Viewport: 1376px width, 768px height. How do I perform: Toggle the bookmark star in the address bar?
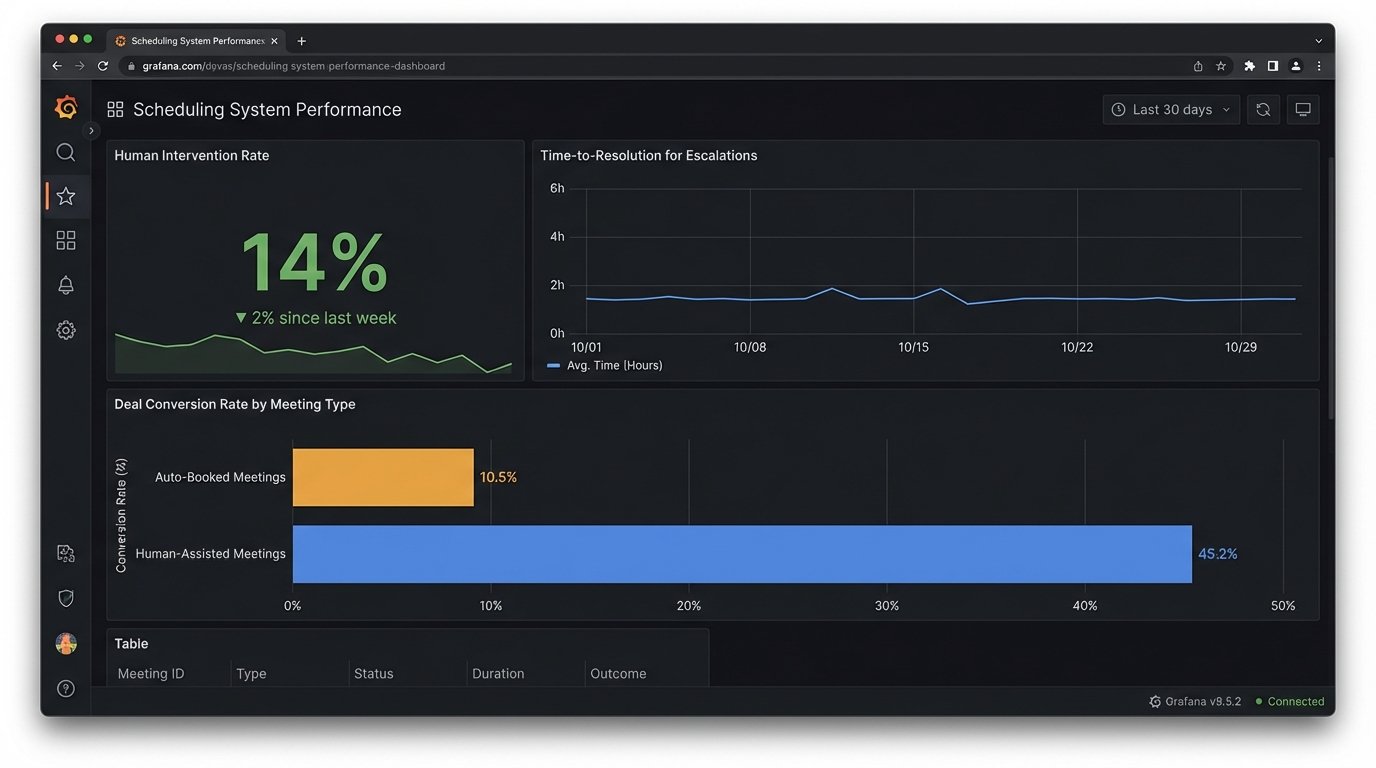pos(1220,65)
